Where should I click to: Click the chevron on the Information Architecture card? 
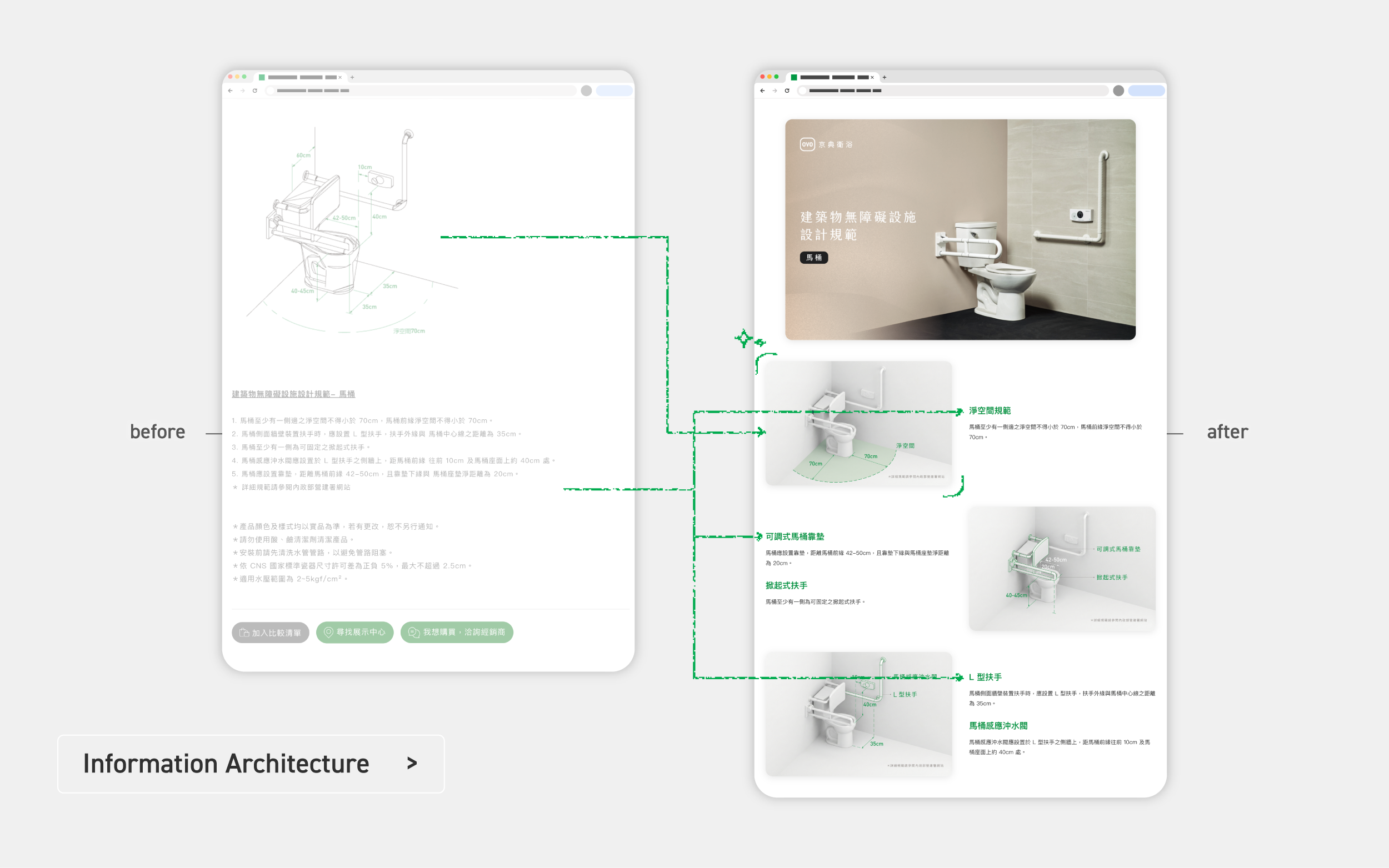[x=411, y=764]
